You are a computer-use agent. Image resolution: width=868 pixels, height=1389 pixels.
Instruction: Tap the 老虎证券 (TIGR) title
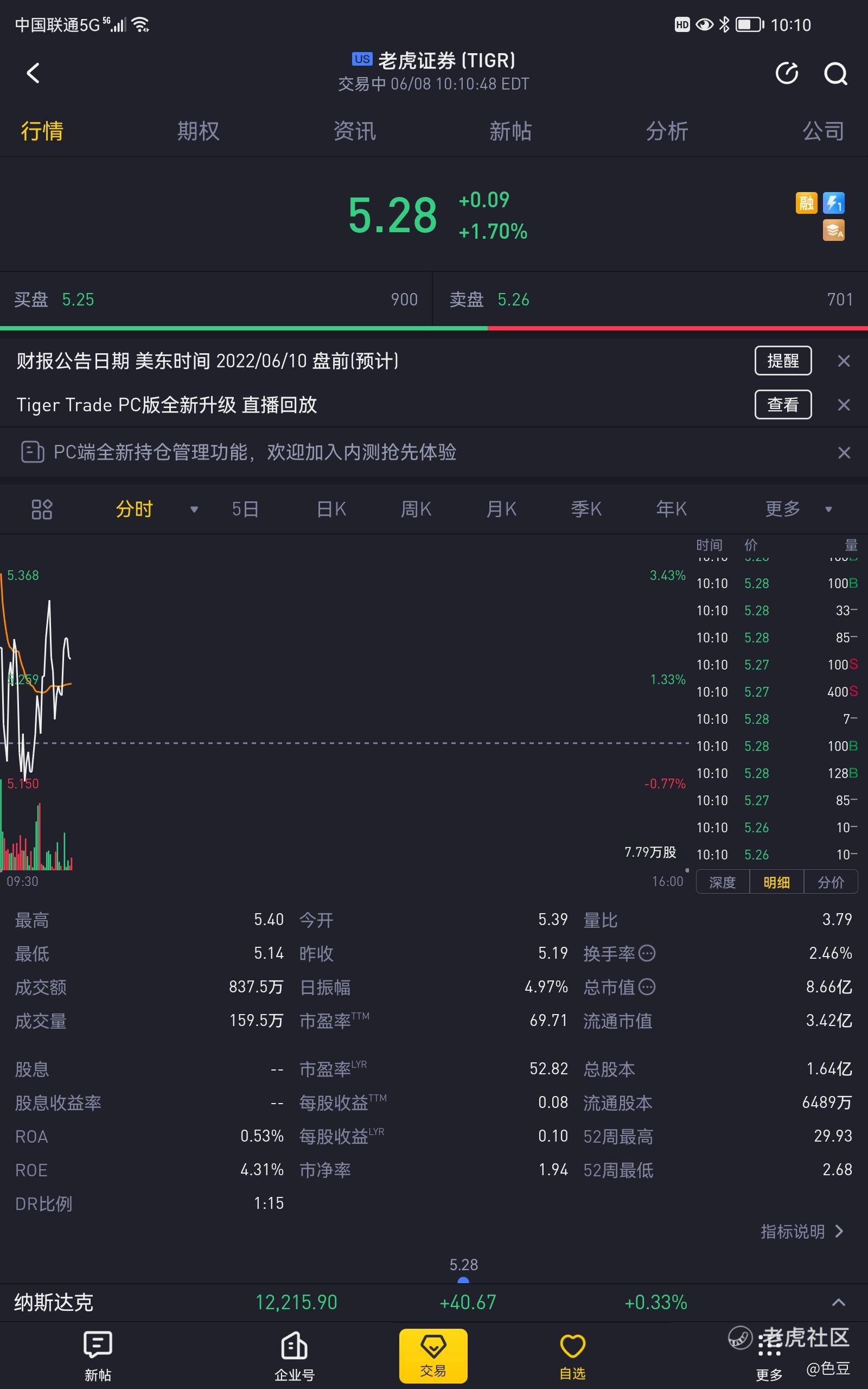pyautogui.click(x=446, y=60)
